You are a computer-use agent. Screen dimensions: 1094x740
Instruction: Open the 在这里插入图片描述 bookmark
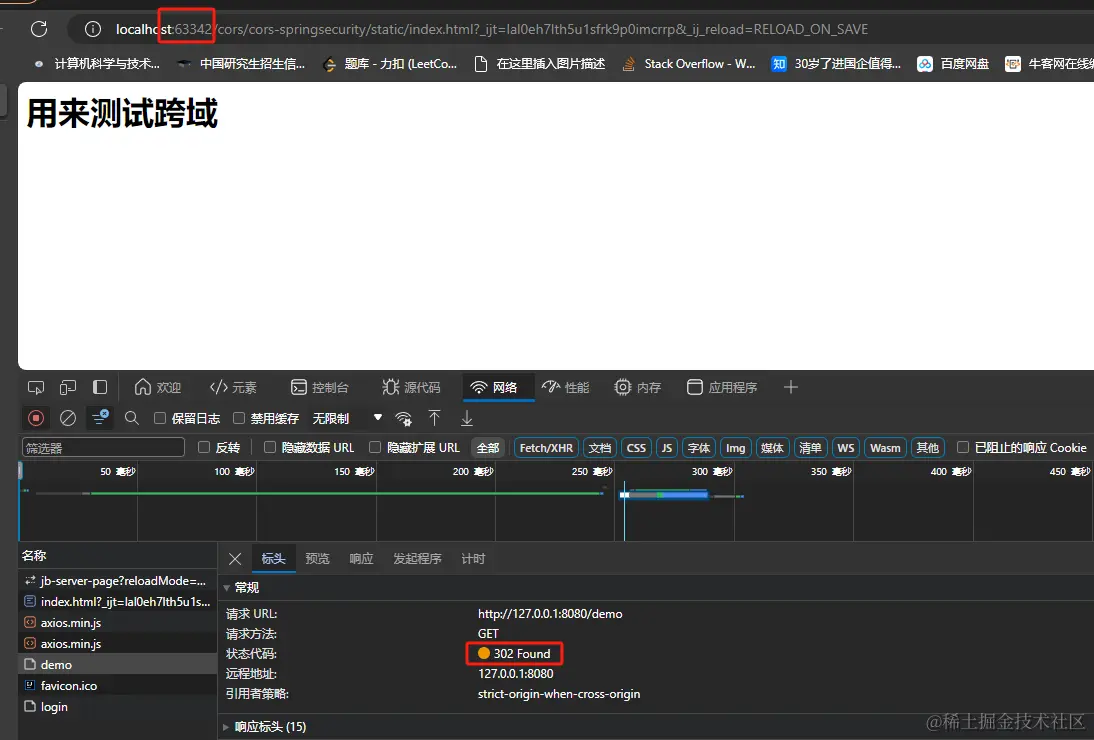click(x=539, y=63)
